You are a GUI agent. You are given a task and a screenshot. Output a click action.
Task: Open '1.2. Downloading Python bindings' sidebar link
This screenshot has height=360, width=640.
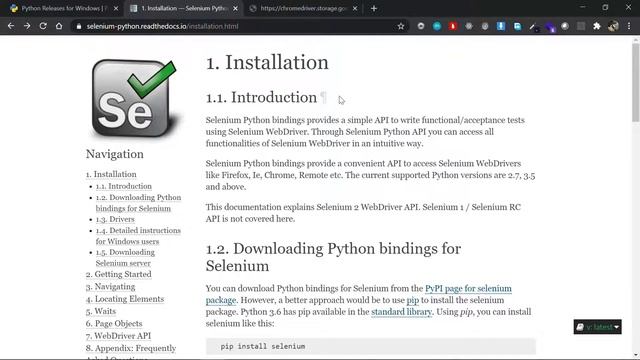138,203
